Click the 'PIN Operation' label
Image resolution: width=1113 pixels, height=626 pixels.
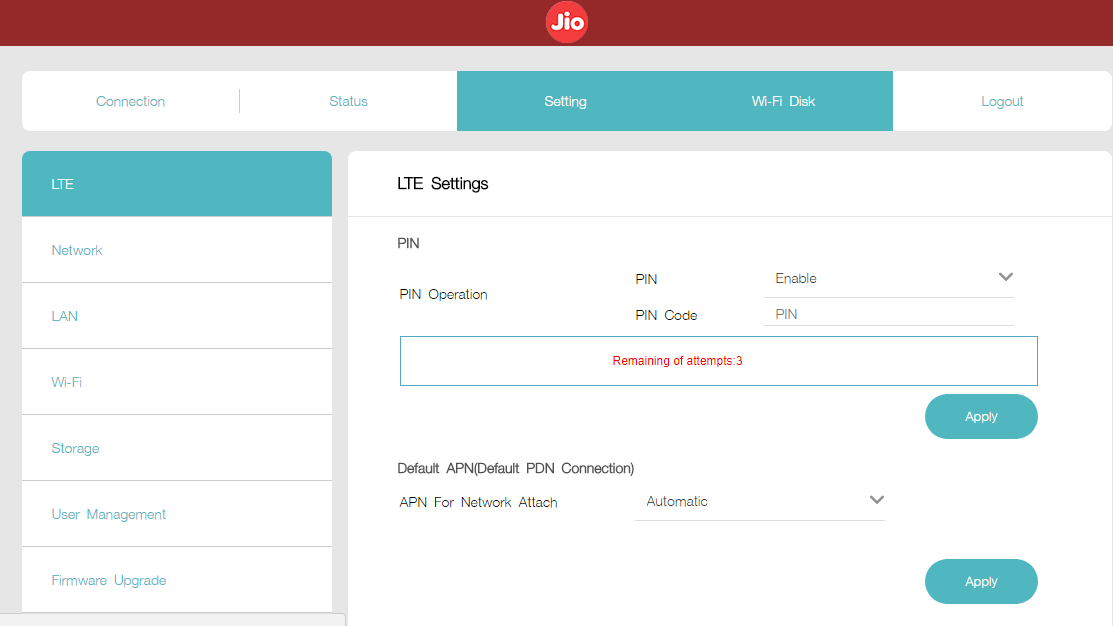pyautogui.click(x=443, y=295)
